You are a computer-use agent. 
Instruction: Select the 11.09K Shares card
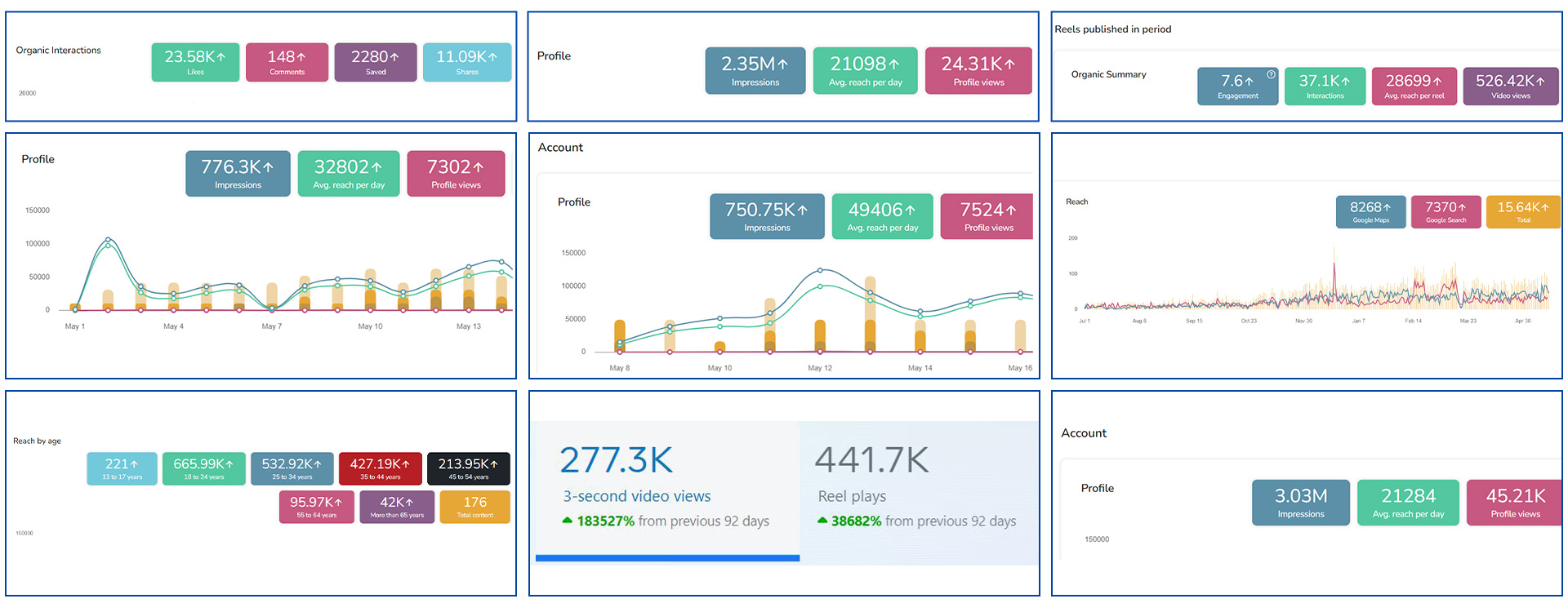coord(467,62)
